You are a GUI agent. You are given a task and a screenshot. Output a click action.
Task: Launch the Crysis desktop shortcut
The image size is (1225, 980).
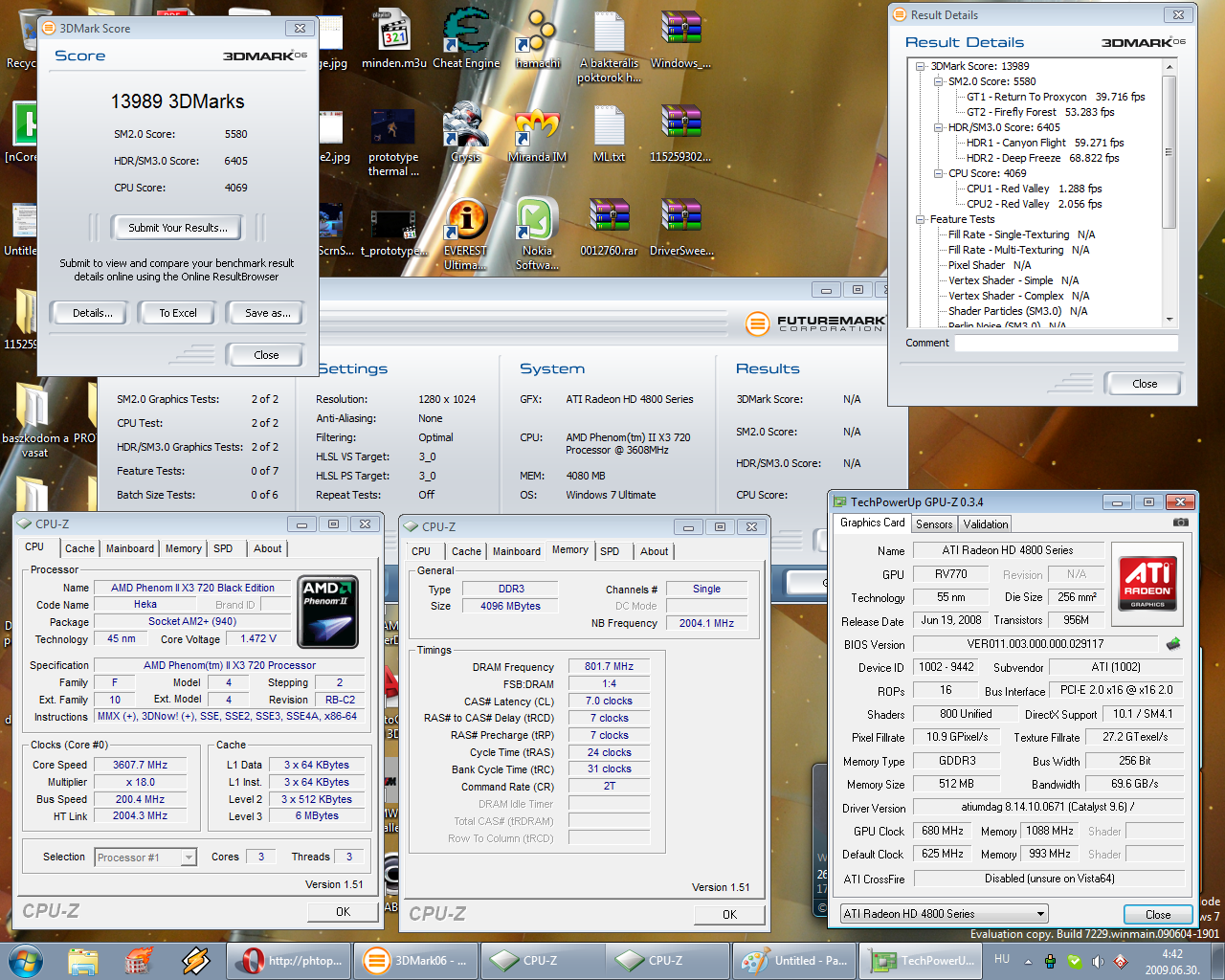[x=465, y=134]
